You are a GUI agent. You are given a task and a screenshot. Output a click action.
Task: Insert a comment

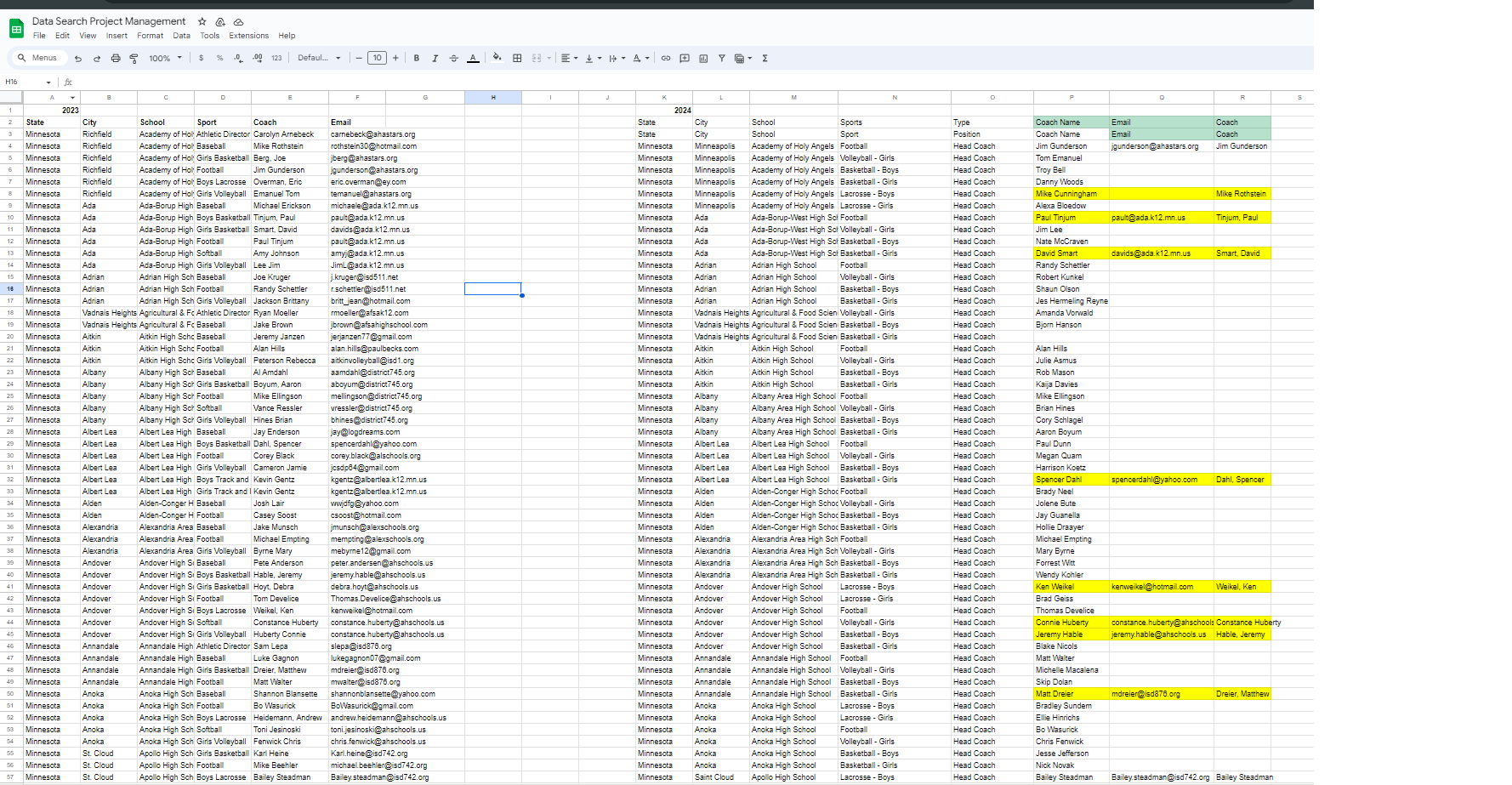tap(685, 59)
